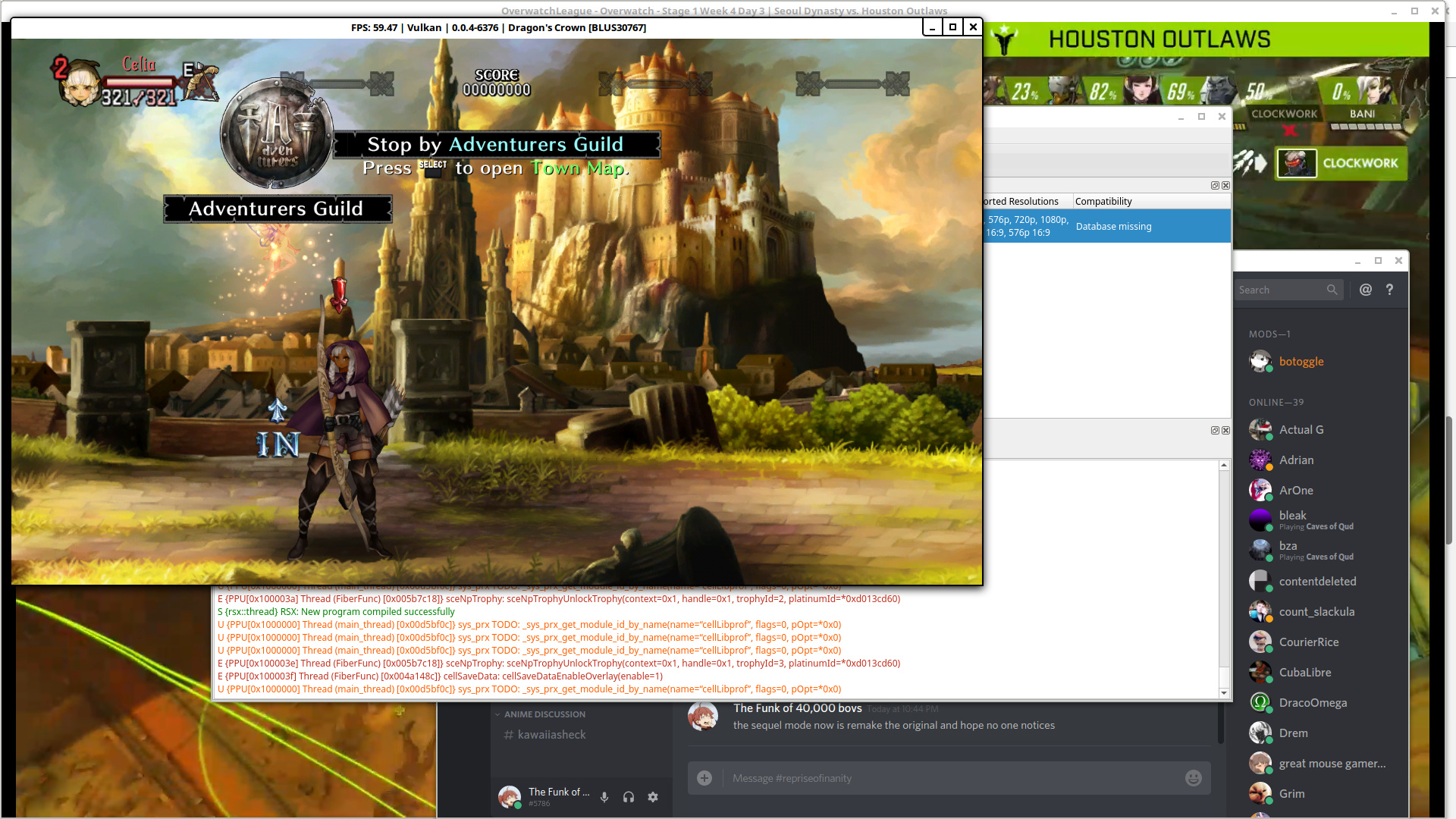Click the CLOCKWORK player card in stream
This screenshot has width=1456, height=819.
(1341, 163)
